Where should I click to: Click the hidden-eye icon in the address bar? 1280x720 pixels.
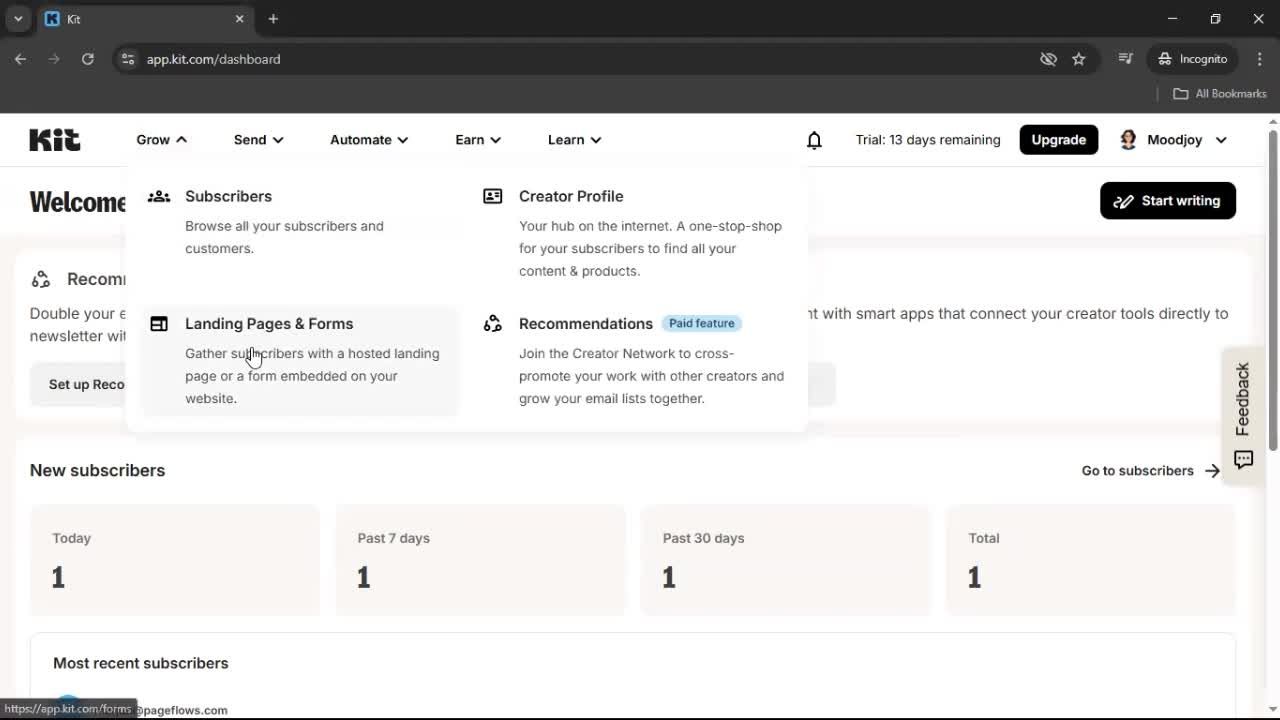pyautogui.click(x=1048, y=59)
